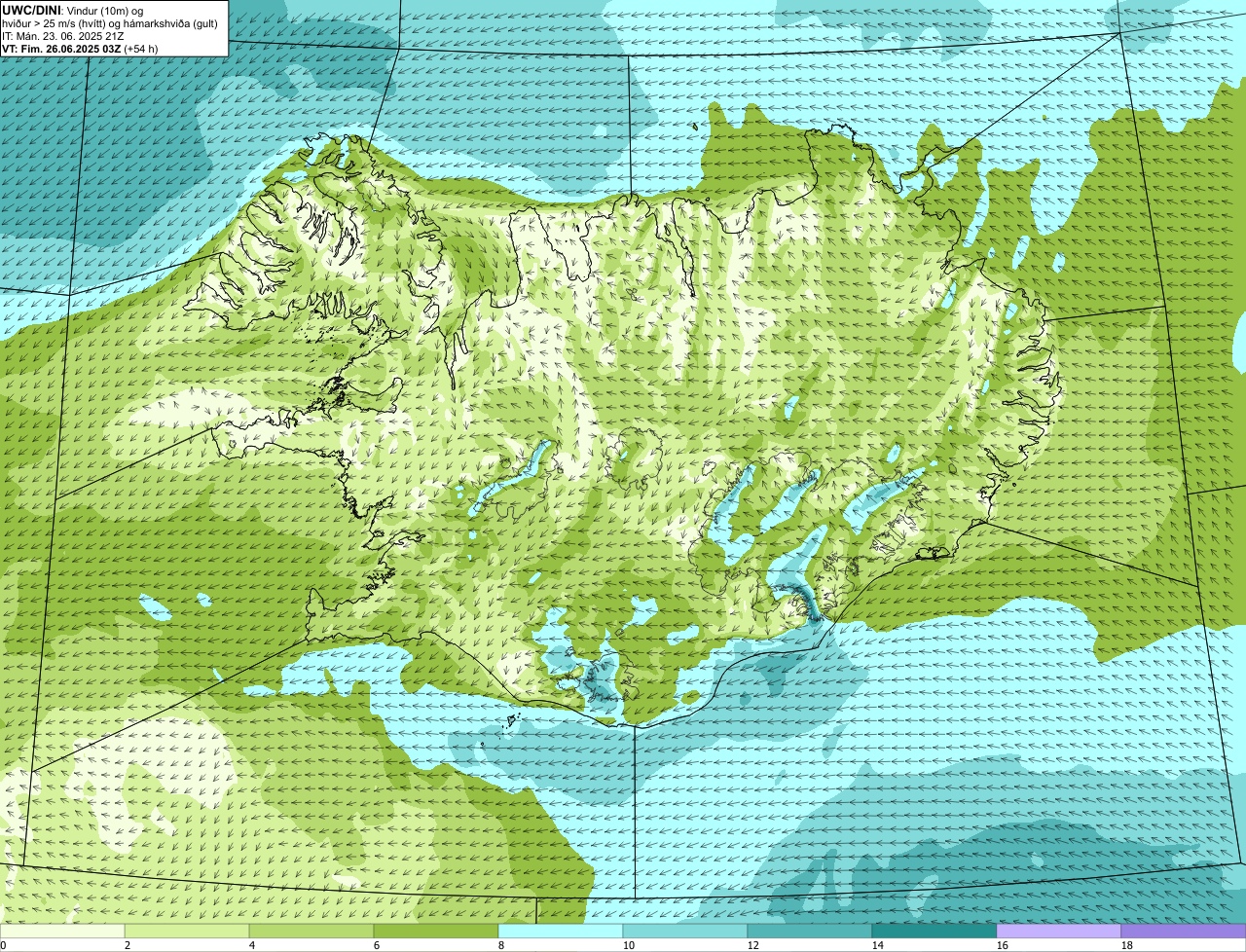Click the legend scale label '14'

click(878, 945)
